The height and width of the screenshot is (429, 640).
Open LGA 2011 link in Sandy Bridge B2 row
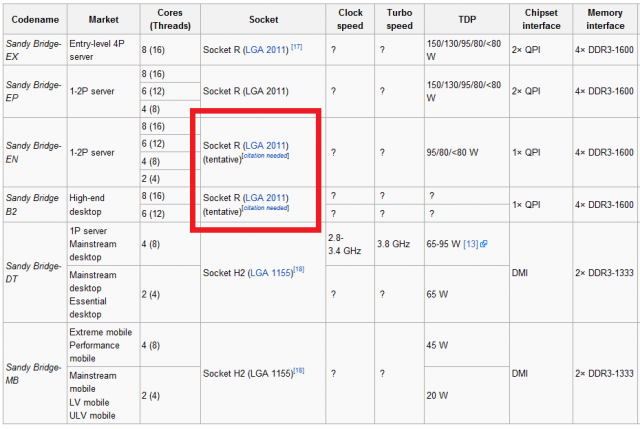pyautogui.click(x=267, y=198)
